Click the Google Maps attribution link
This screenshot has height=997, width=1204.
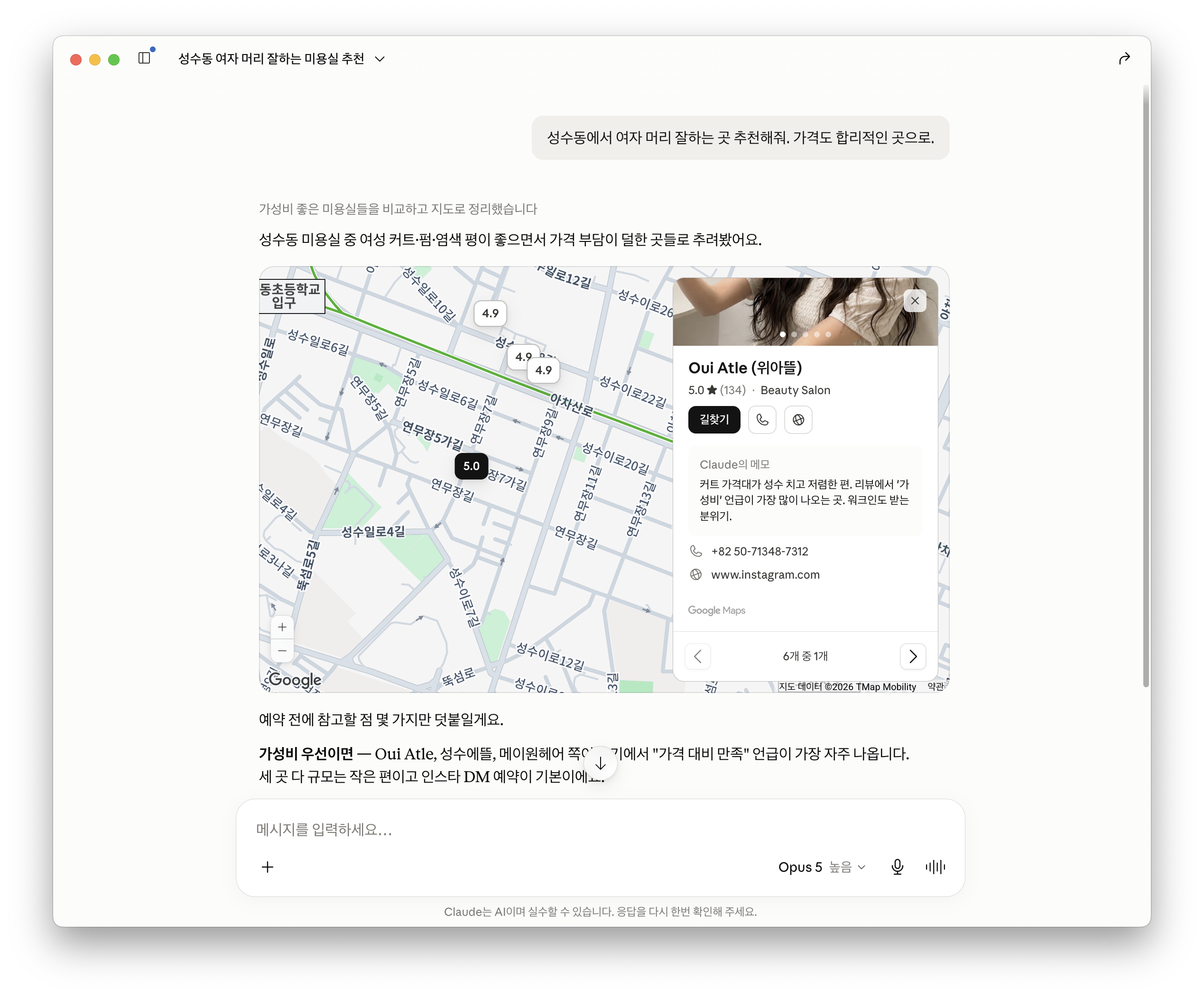point(717,610)
